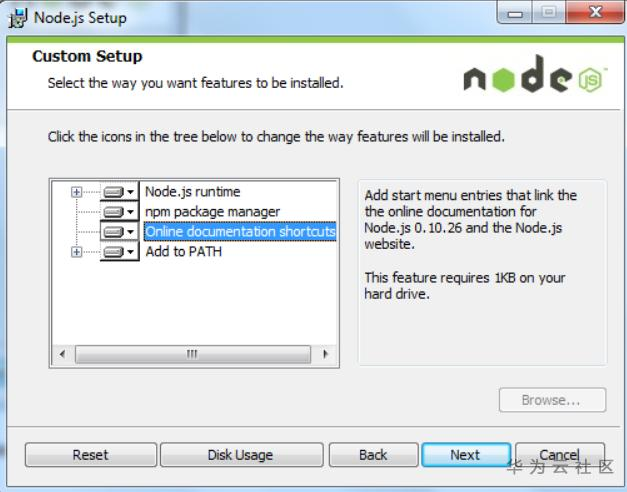The image size is (627, 492).
Task: Click the node.js logo in header
Action: pyautogui.click(x=535, y=75)
